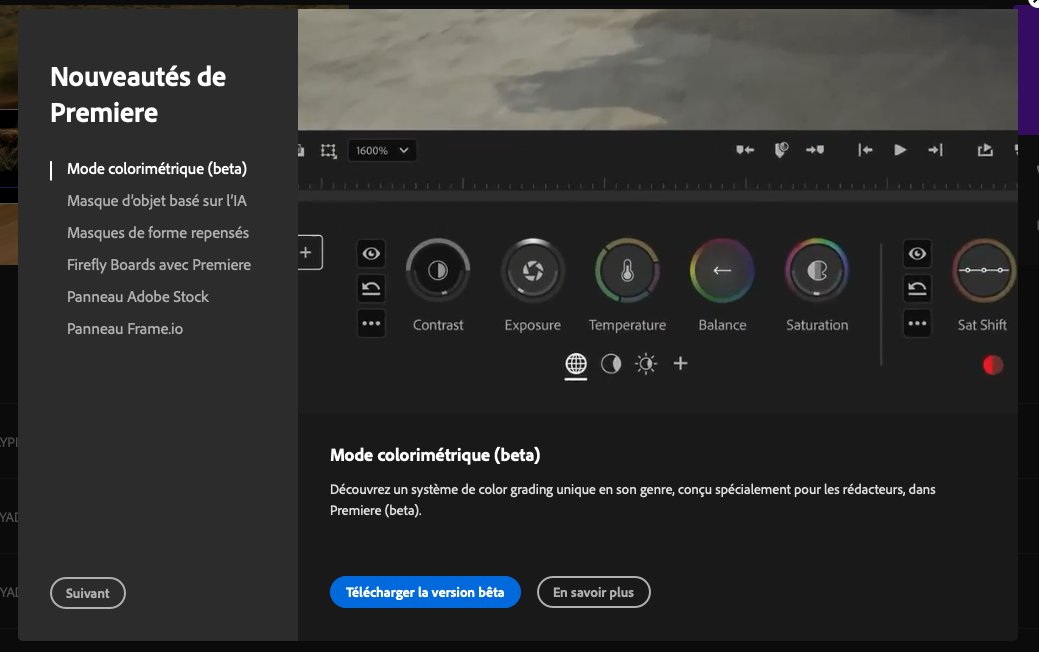This screenshot has width=1039, height=652.
Task: Click the time ruler under preview
Action: 657,184
